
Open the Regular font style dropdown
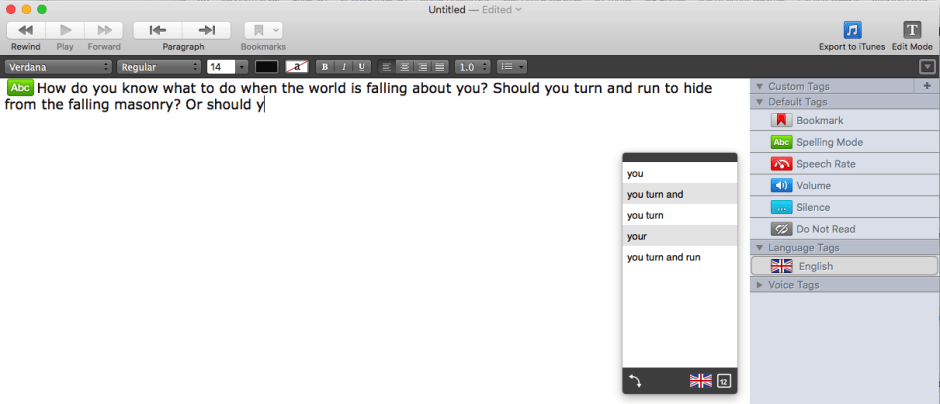(x=159, y=67)
